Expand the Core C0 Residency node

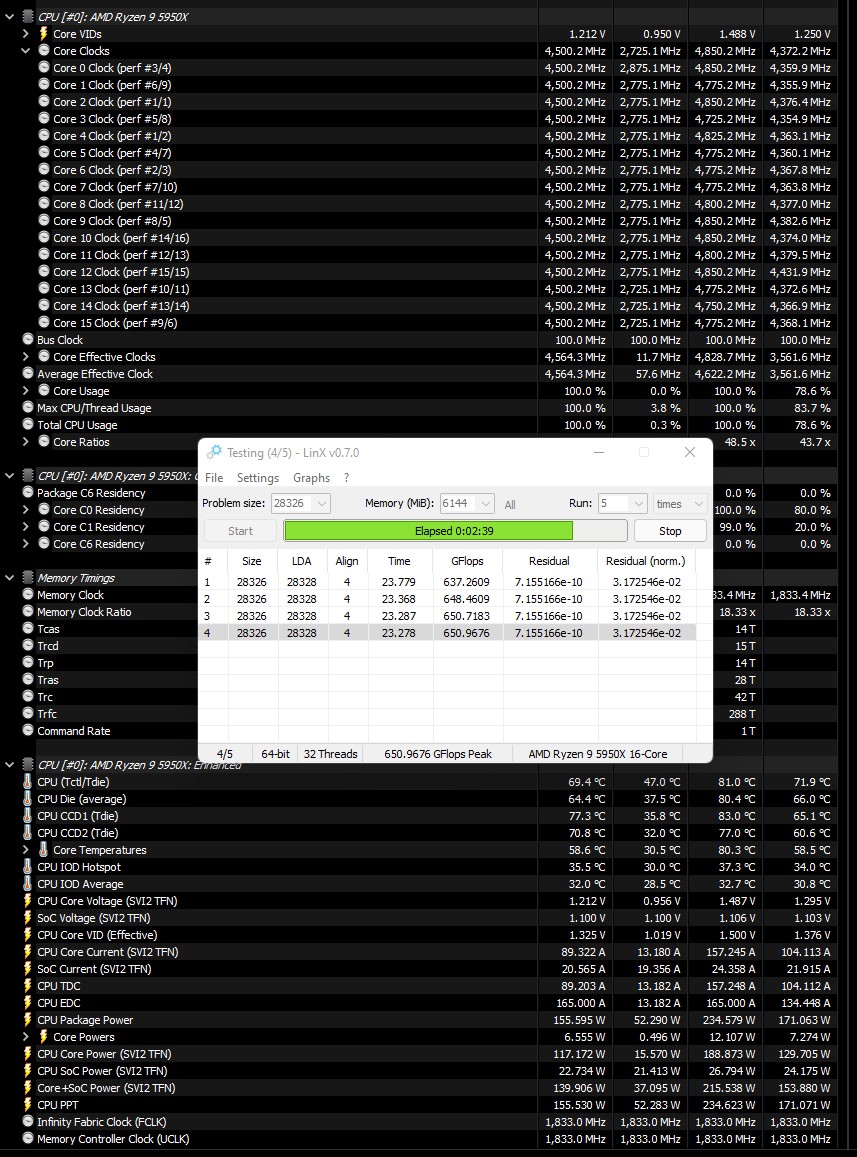26,509
